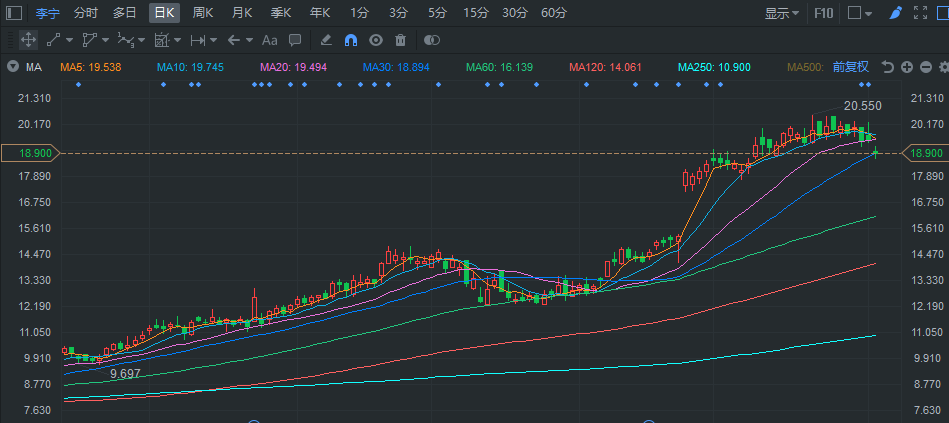The height and width of the screenshot is (423, 949).
Task: Click the 9.697 low price annotation
Action: (125, 374)
